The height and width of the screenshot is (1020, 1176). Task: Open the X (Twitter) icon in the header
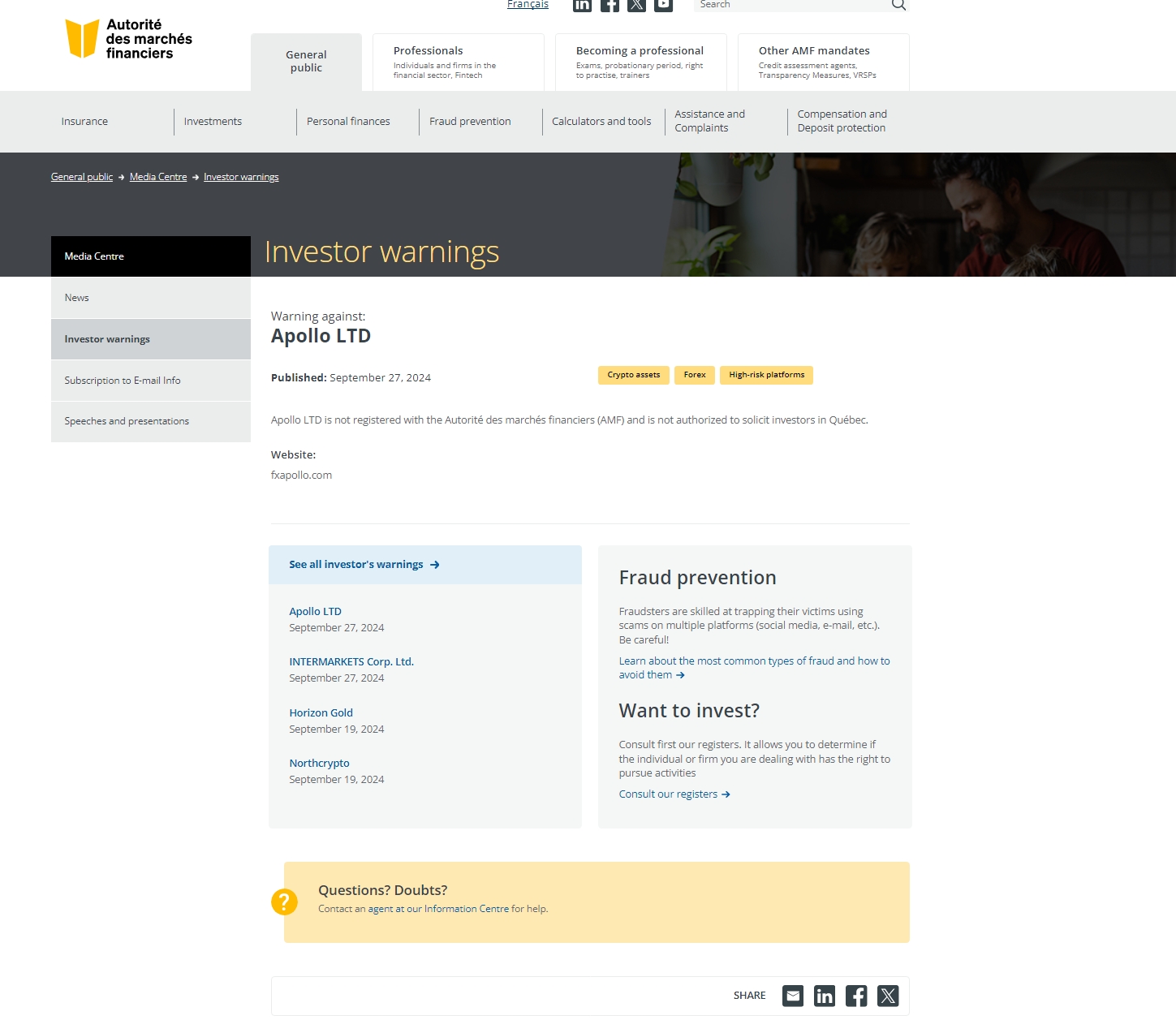(x=637, y=5)
